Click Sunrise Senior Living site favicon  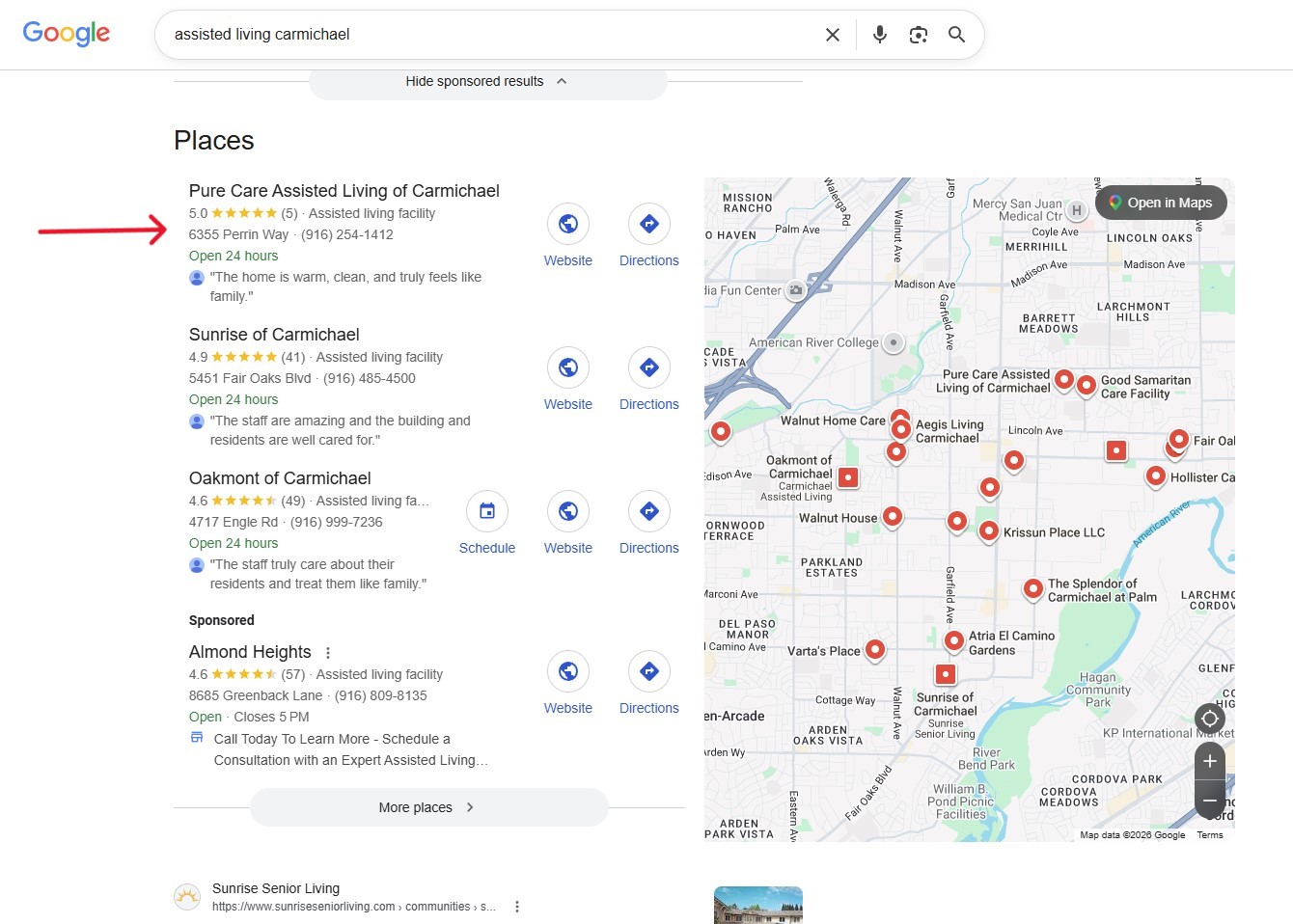pyautogui.click(x=187, y=897)
